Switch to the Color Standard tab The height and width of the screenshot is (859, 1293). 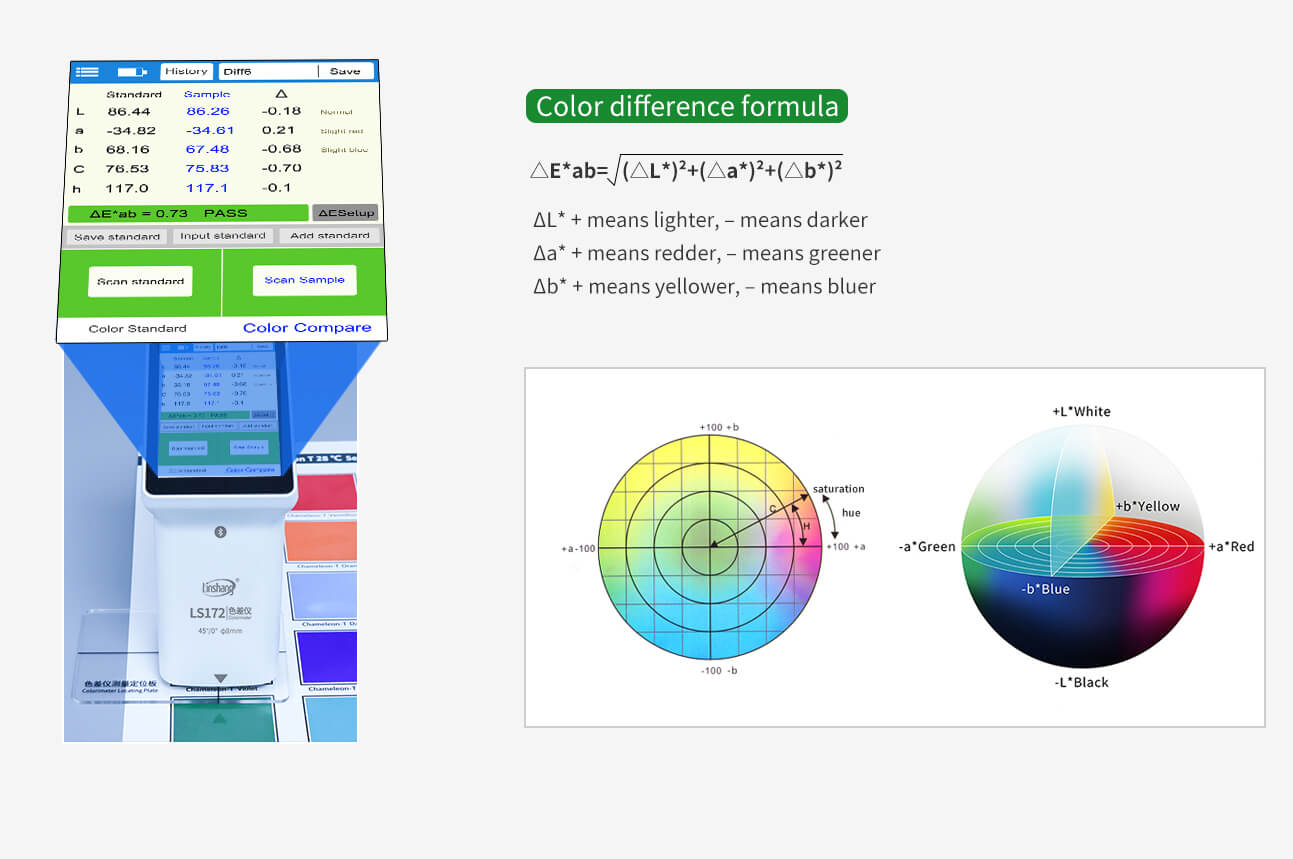(x=136, y=328)
